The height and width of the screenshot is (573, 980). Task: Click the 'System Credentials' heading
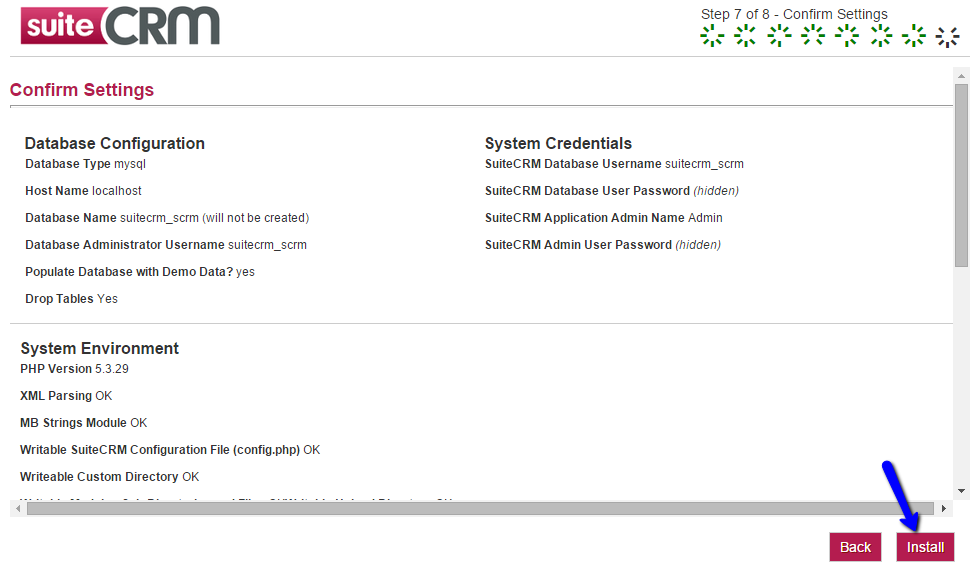(558, 143)
